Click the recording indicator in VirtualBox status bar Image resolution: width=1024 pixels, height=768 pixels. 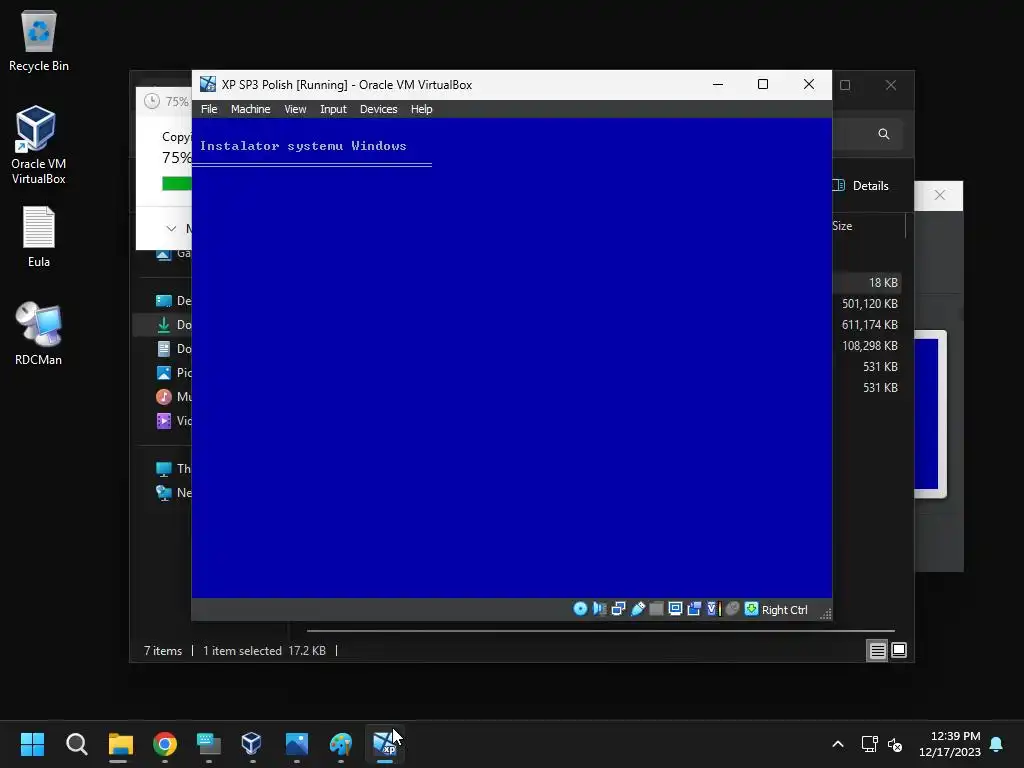coord(694,609)
